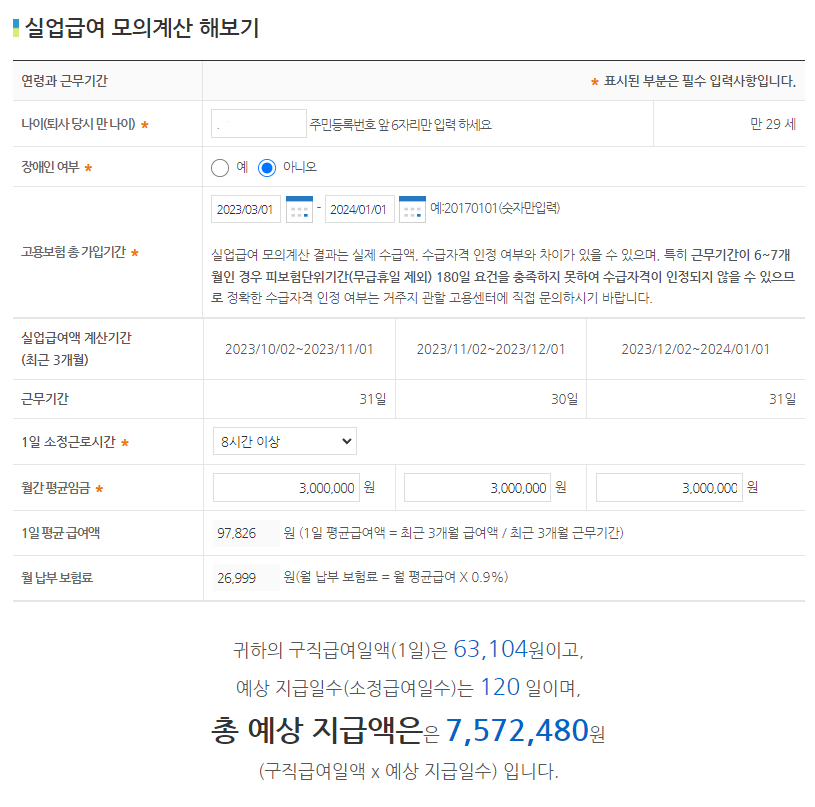Click the daily benefit amount '63,104'
This screenshot has width=815, height=807.
pyautogui.click(x=490, y=649)
